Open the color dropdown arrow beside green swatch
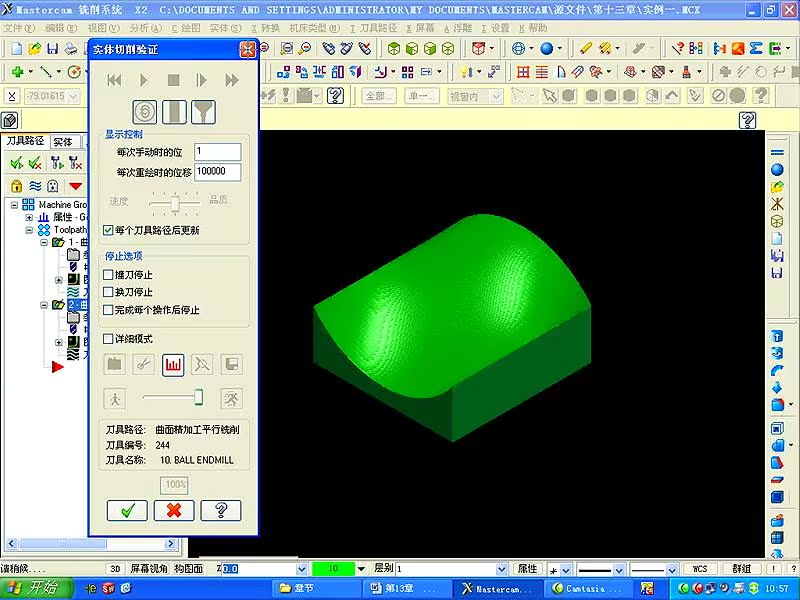Viewport: 800px width, 600px height. click(362, 569)
